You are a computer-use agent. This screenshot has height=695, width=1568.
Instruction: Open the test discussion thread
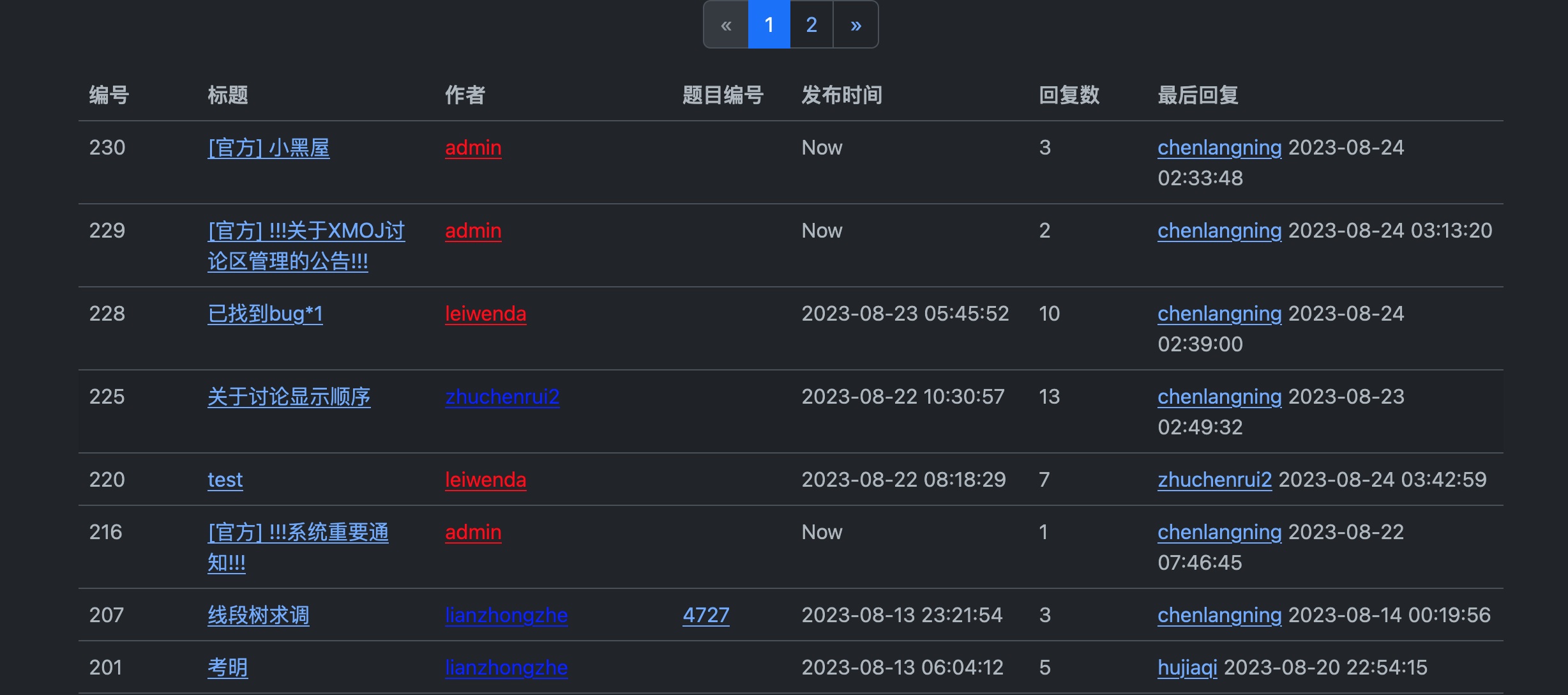click(x=225, y=480)
